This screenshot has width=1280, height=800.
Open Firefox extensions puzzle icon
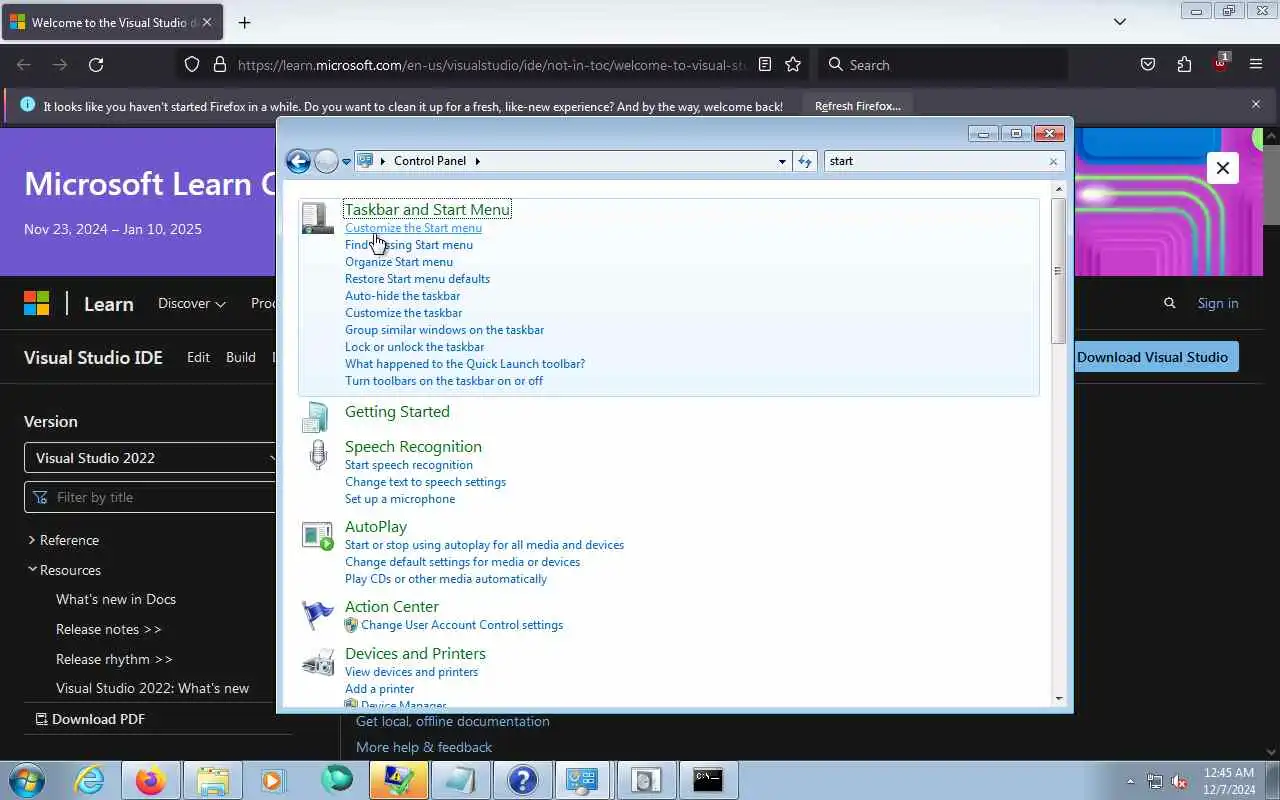click(x=1184, y=65)
